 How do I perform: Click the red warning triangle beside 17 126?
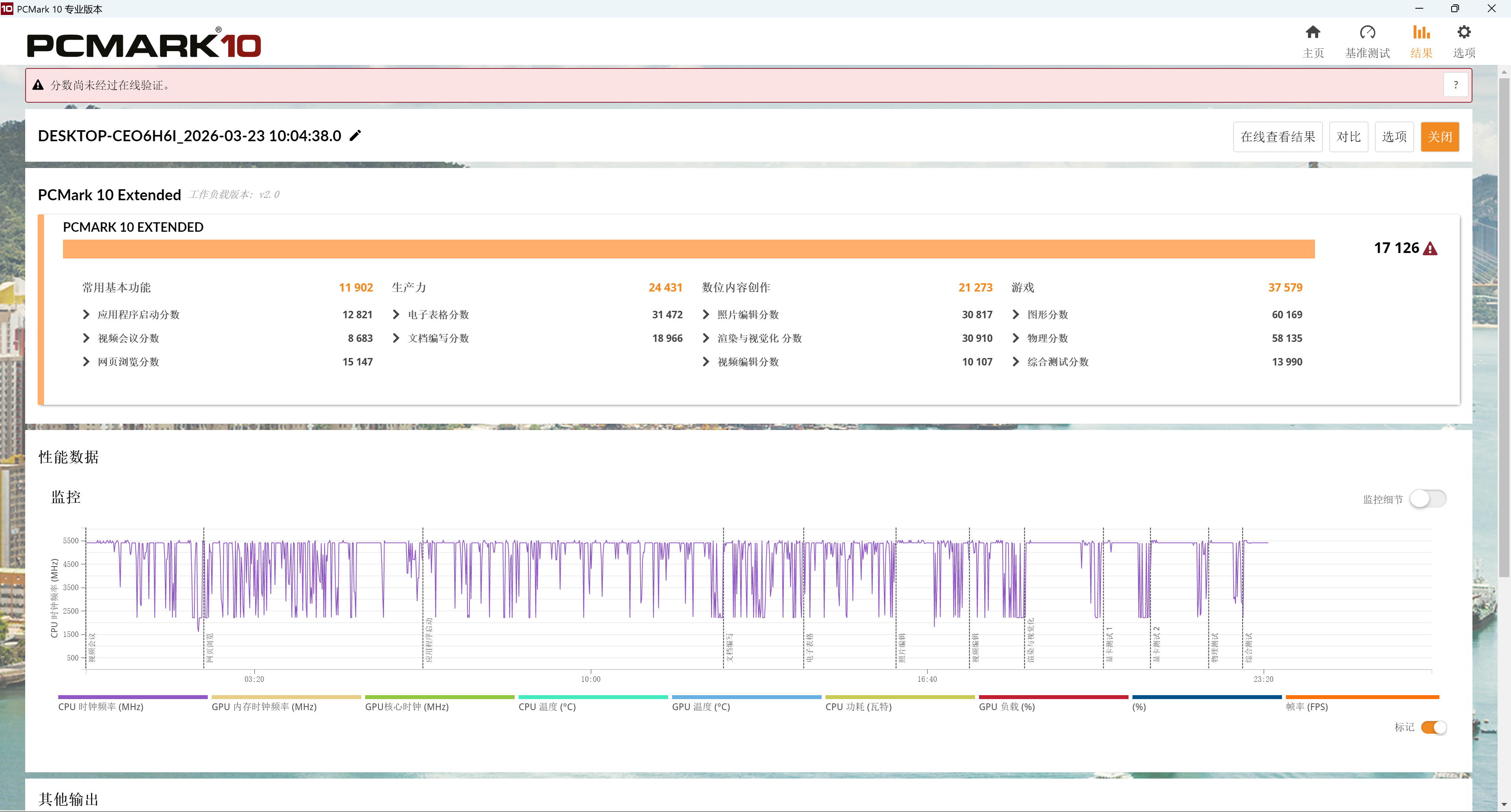1430,249
